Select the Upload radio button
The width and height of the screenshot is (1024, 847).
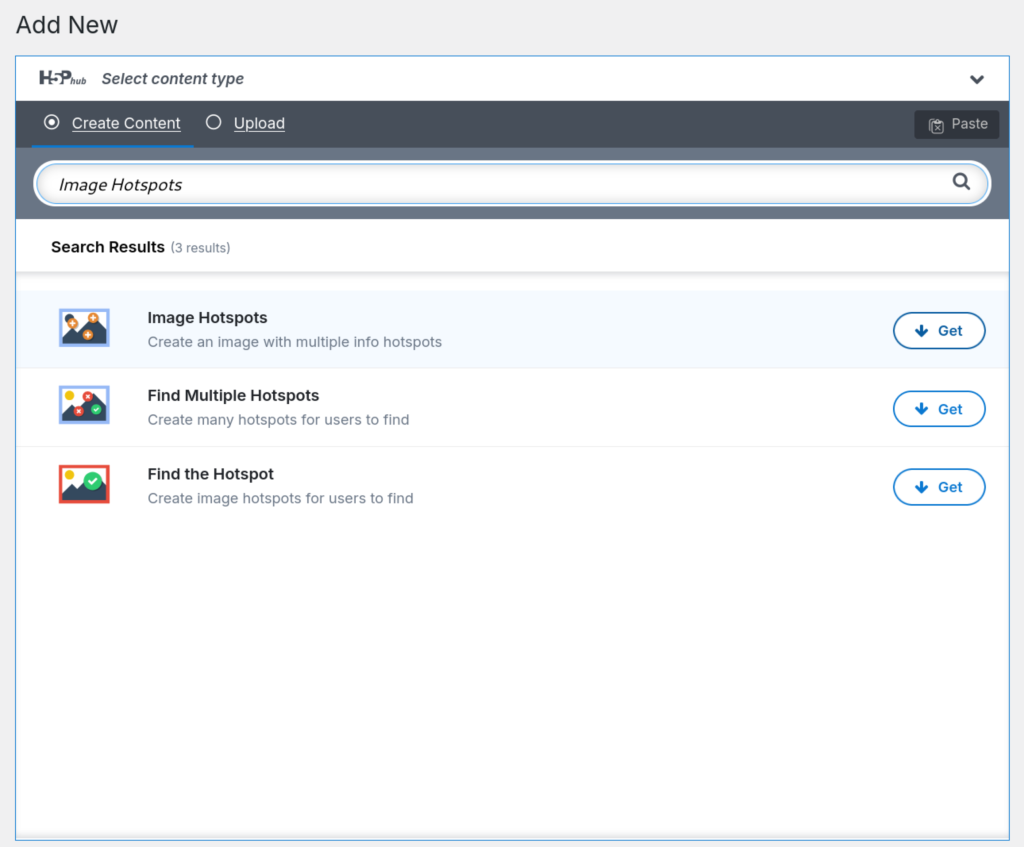click(213, 123)
